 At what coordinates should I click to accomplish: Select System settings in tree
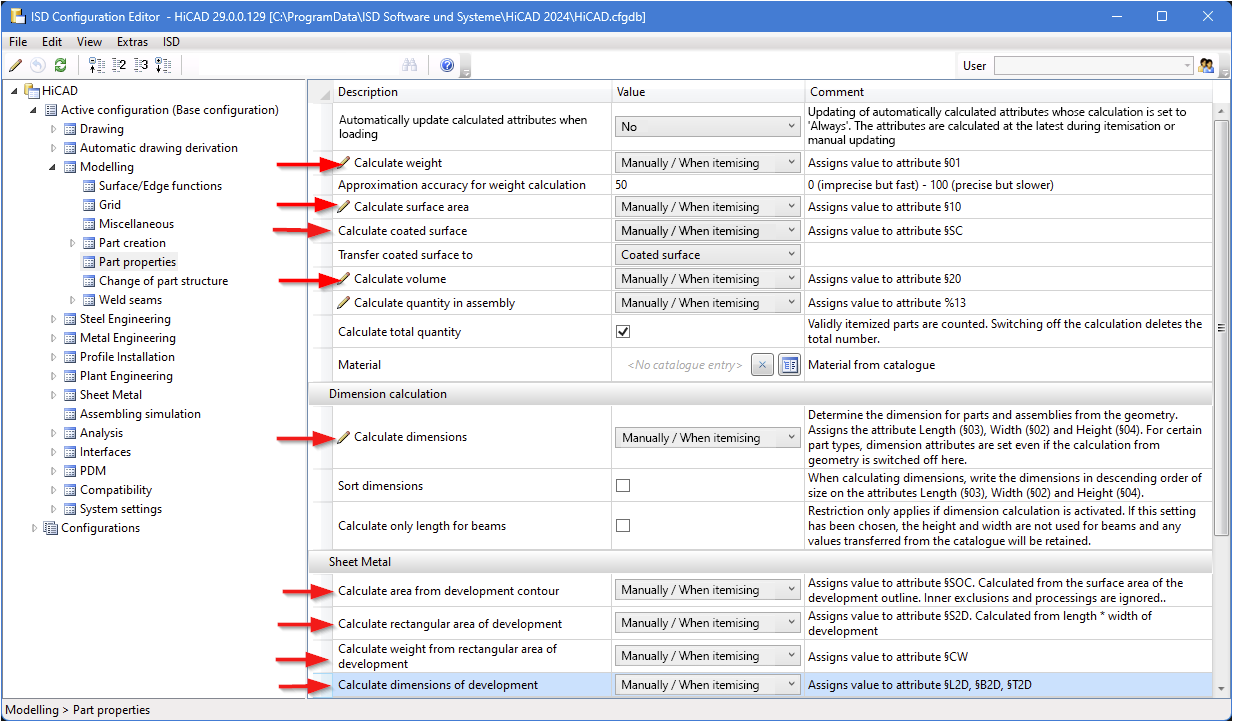121,509
